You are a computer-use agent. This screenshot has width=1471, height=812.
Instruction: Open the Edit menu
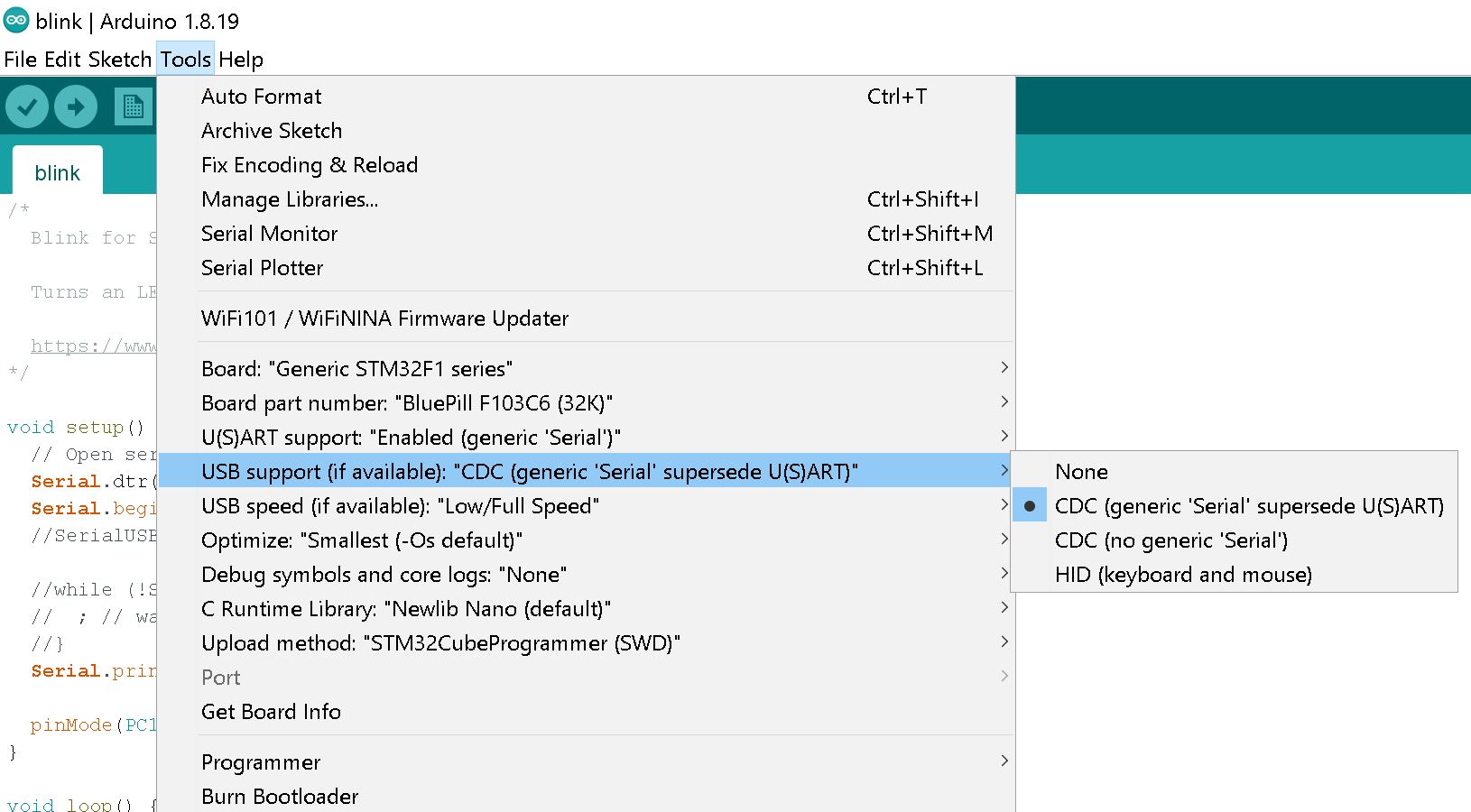pos(62,60)
